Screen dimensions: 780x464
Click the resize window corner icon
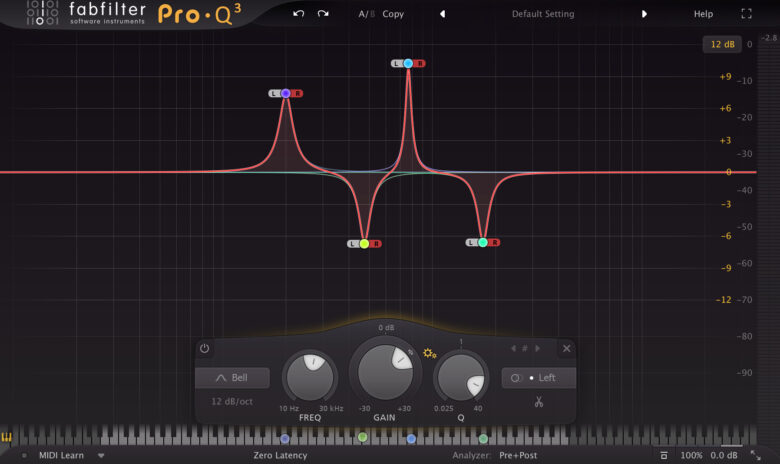(756, 455)
